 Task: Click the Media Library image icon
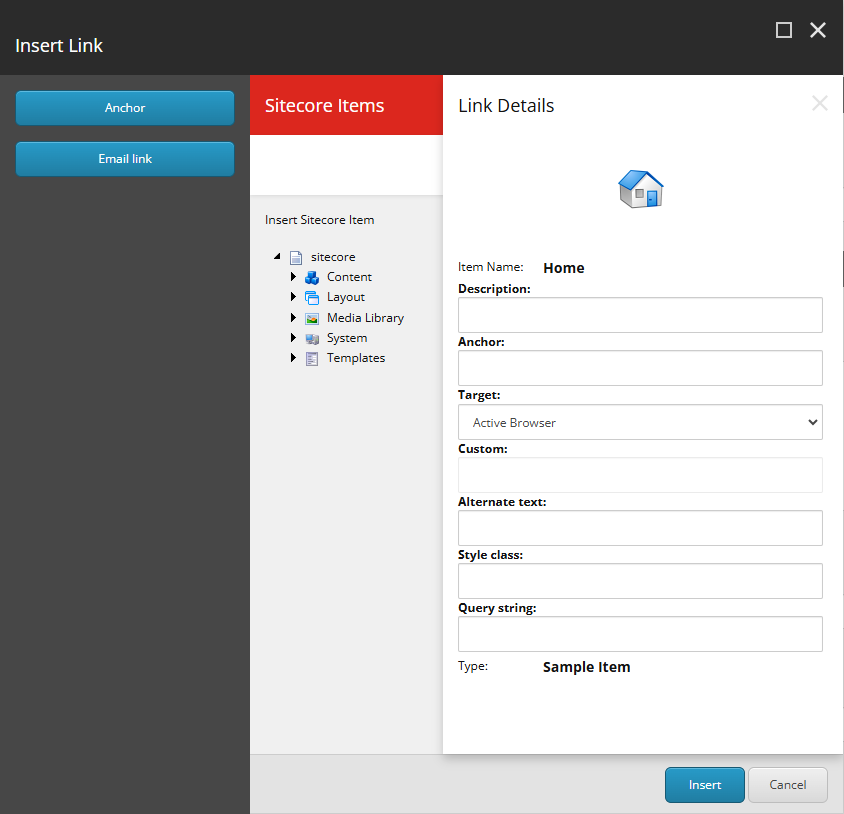click(313, 317)
